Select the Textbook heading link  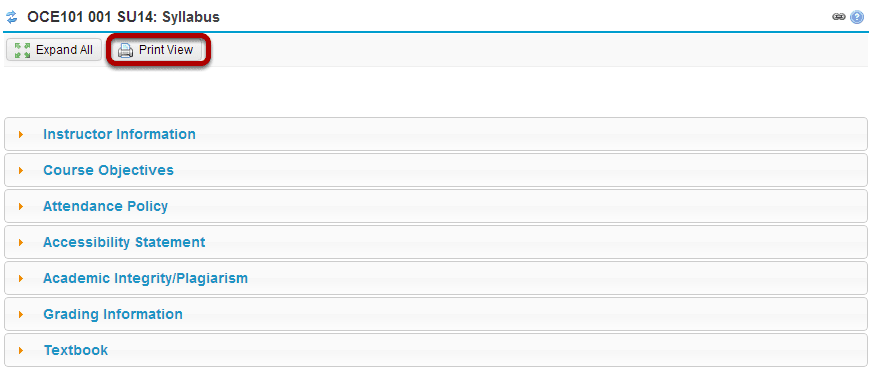(x=76, y=350)
